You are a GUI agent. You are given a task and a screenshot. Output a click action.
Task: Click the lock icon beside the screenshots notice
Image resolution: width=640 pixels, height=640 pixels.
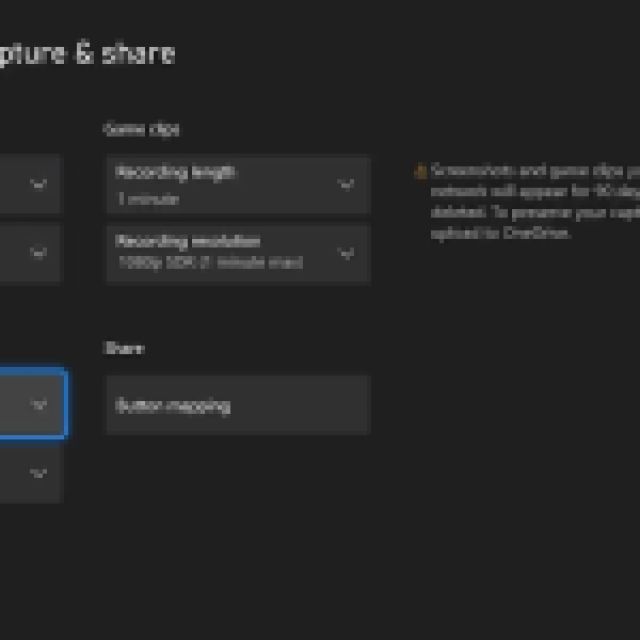(x=421, y=172)
